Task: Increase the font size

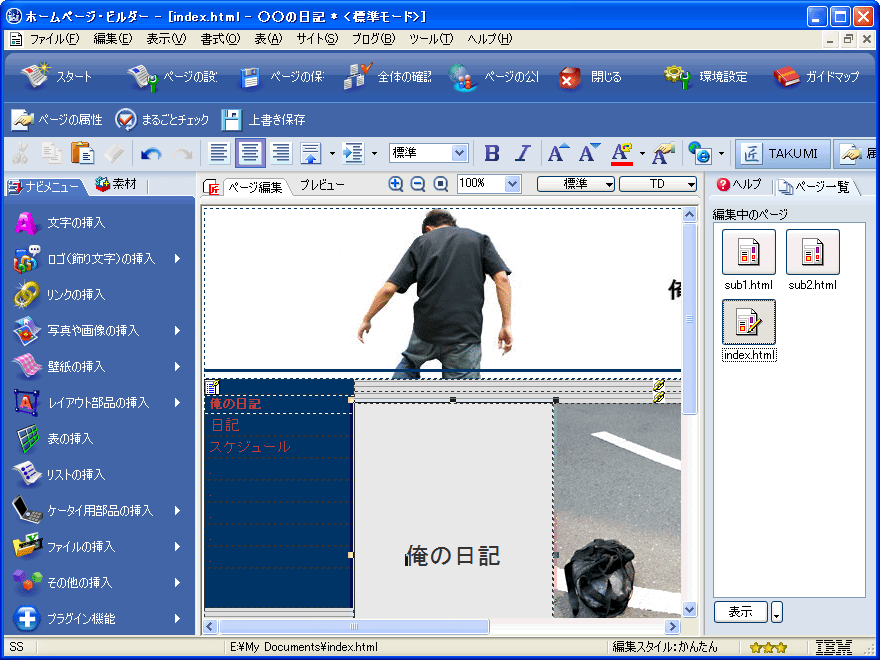Action: point(558,153)
